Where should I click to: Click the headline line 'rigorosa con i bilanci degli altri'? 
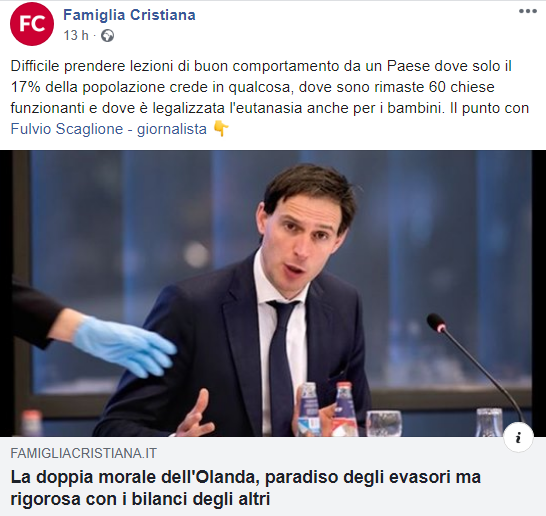click(140, 499)
